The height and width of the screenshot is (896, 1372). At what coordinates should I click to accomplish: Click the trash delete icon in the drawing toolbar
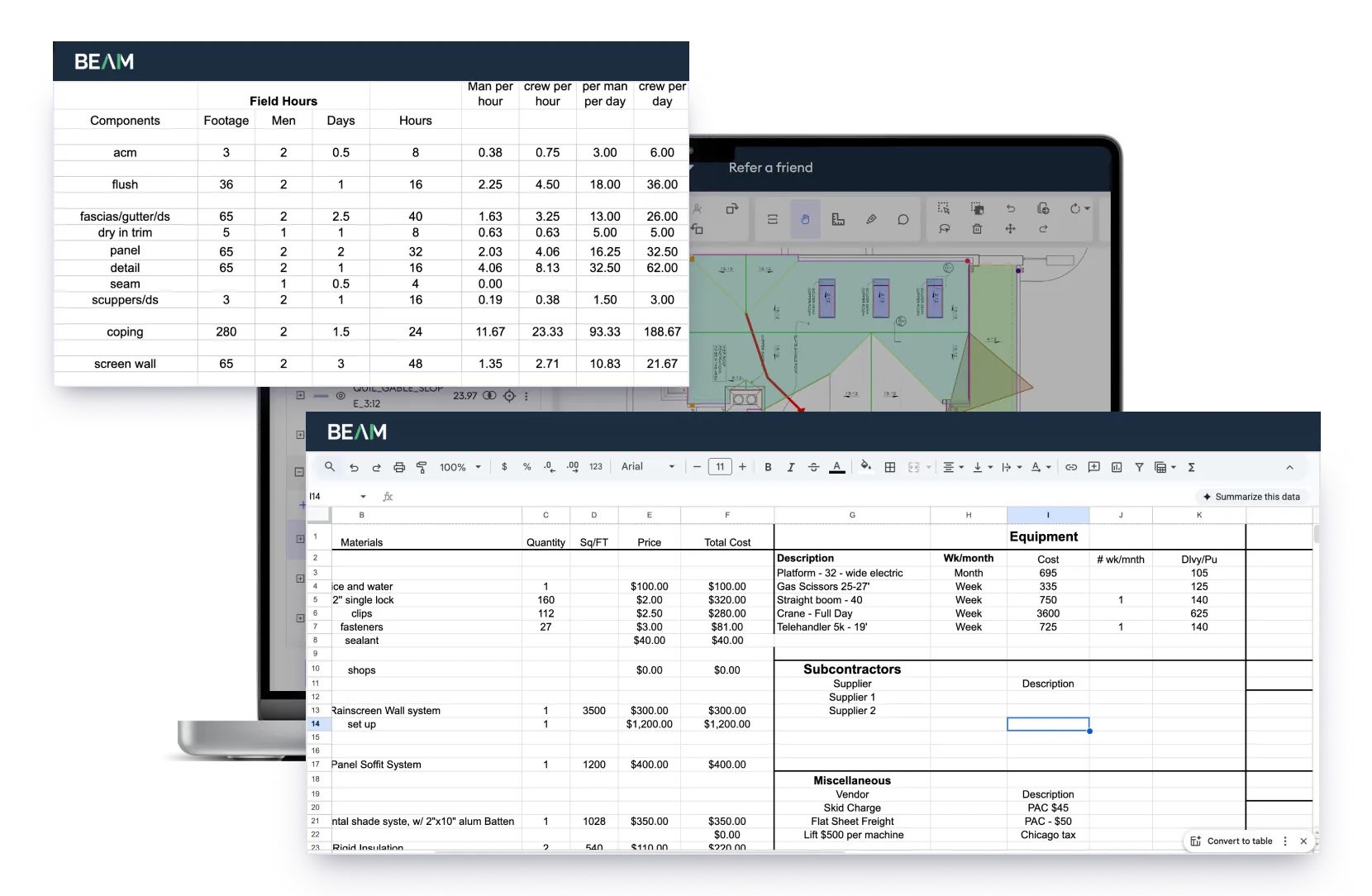(x=977, y=228)
